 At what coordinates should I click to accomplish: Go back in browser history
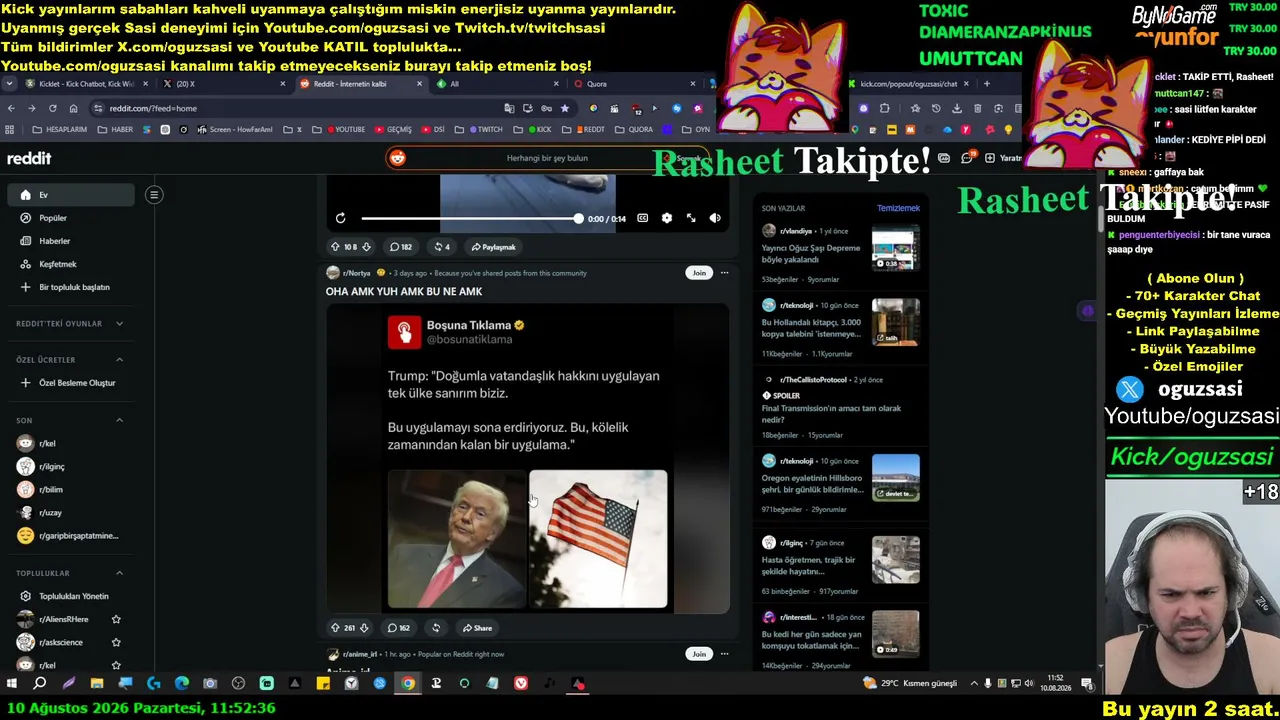coord(11,108)
